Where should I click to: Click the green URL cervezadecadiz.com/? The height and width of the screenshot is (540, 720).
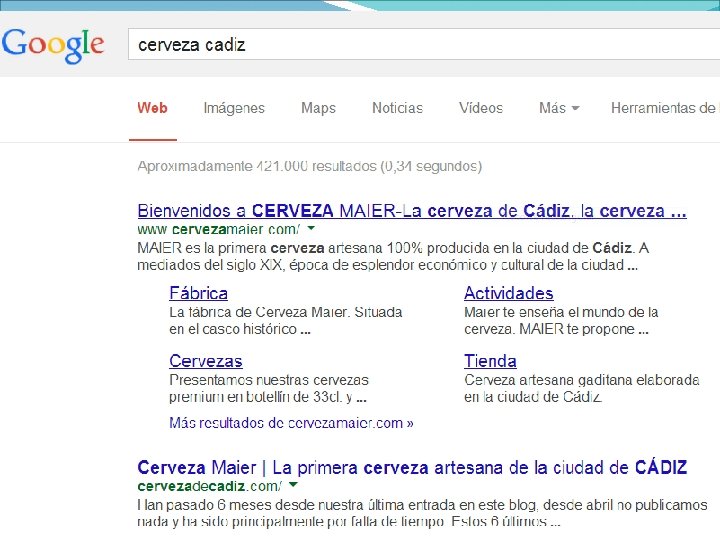point(209,486)
